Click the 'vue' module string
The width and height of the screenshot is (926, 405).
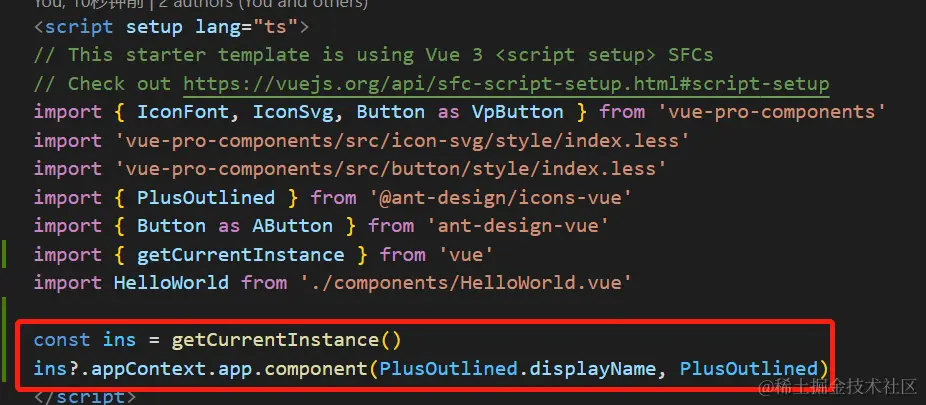(x=466, y=254)
